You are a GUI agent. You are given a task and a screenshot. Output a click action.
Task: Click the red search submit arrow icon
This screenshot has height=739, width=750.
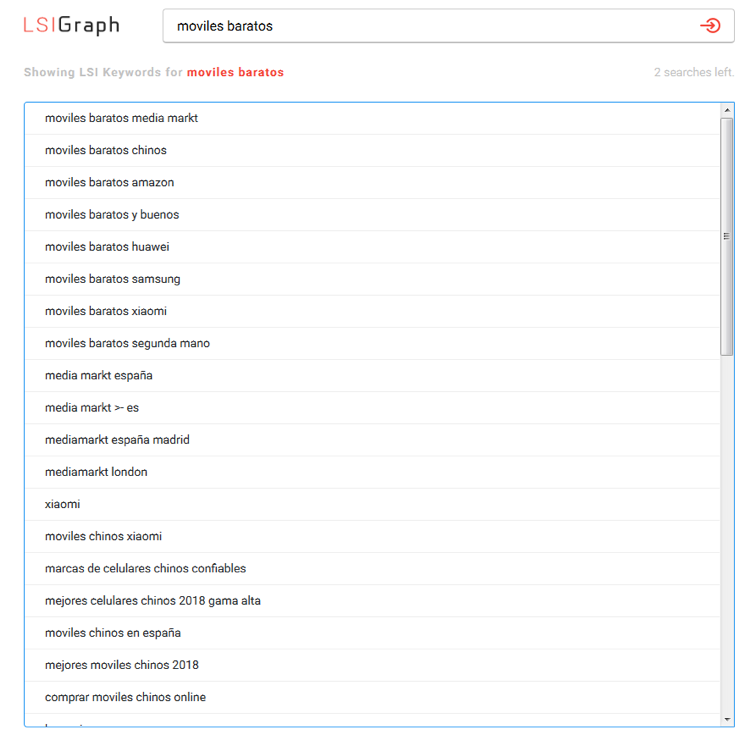710,25
